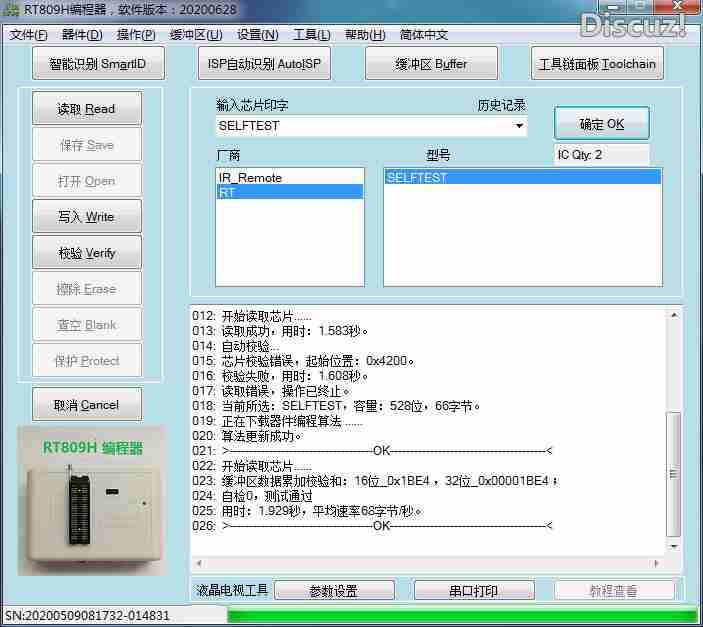This screenshot has height=627, width=703.
Task: Click the 参数设置 button
Action: (x=334, y=591)
